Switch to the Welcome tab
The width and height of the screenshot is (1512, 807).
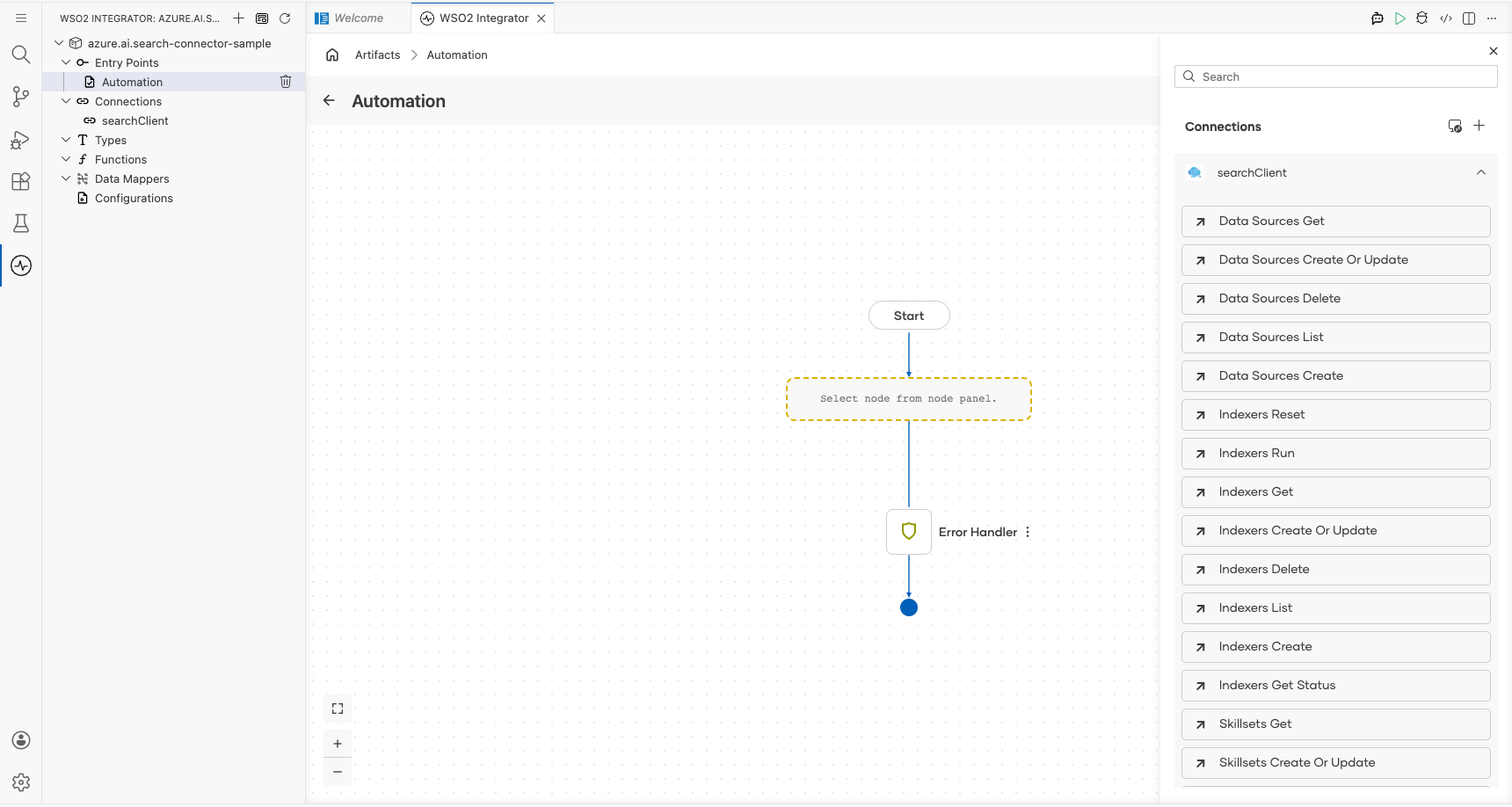(x=359, y=18)
